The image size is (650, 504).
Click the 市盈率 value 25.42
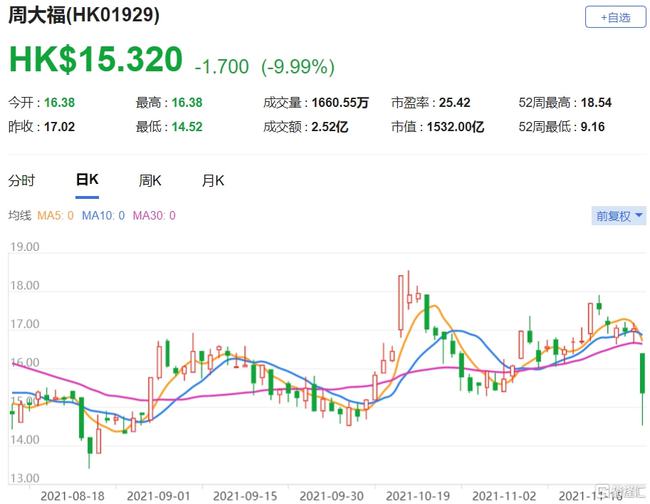(454, 102)
